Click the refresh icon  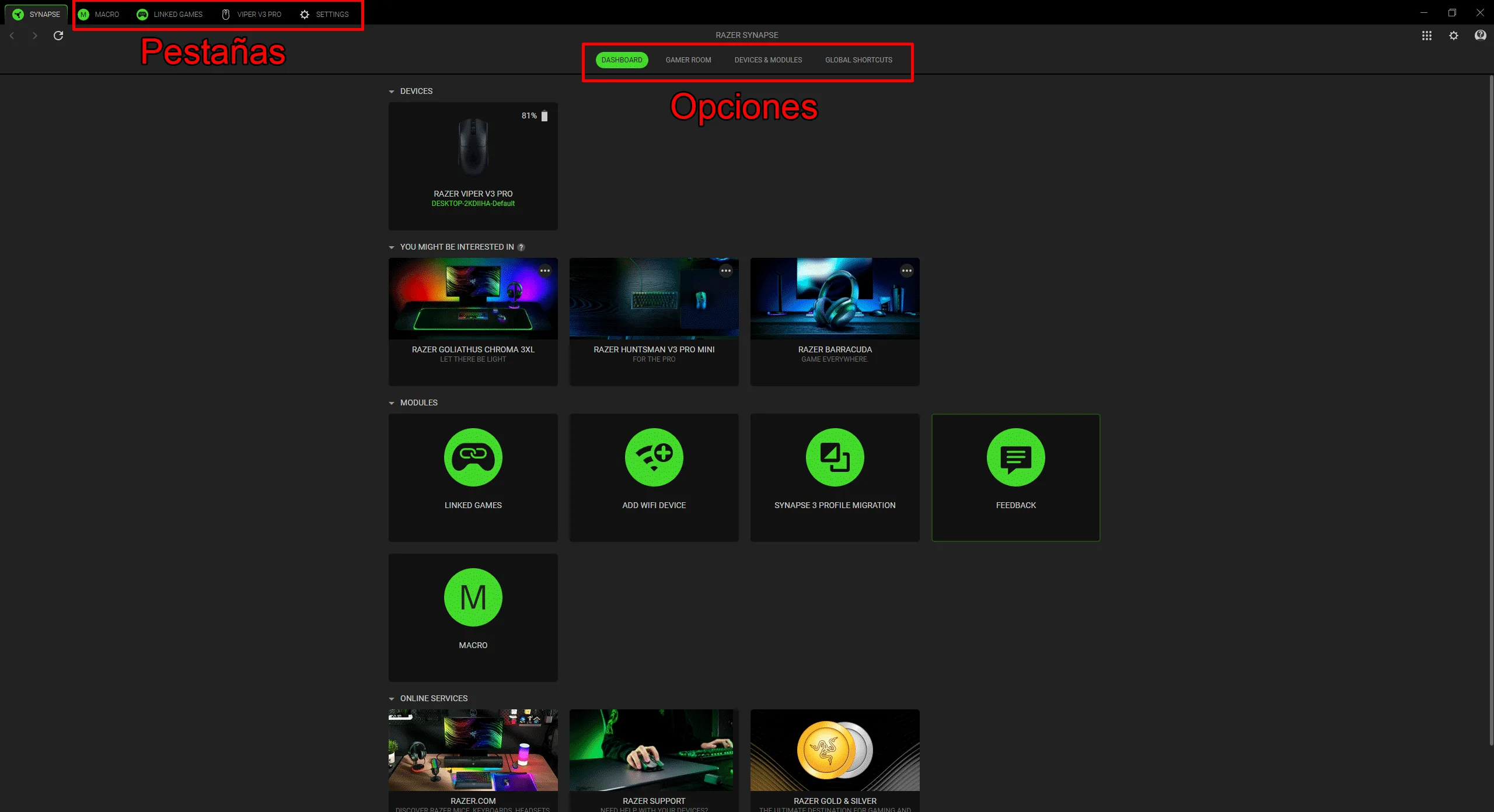pyautogui.click(x=58, y=36)
